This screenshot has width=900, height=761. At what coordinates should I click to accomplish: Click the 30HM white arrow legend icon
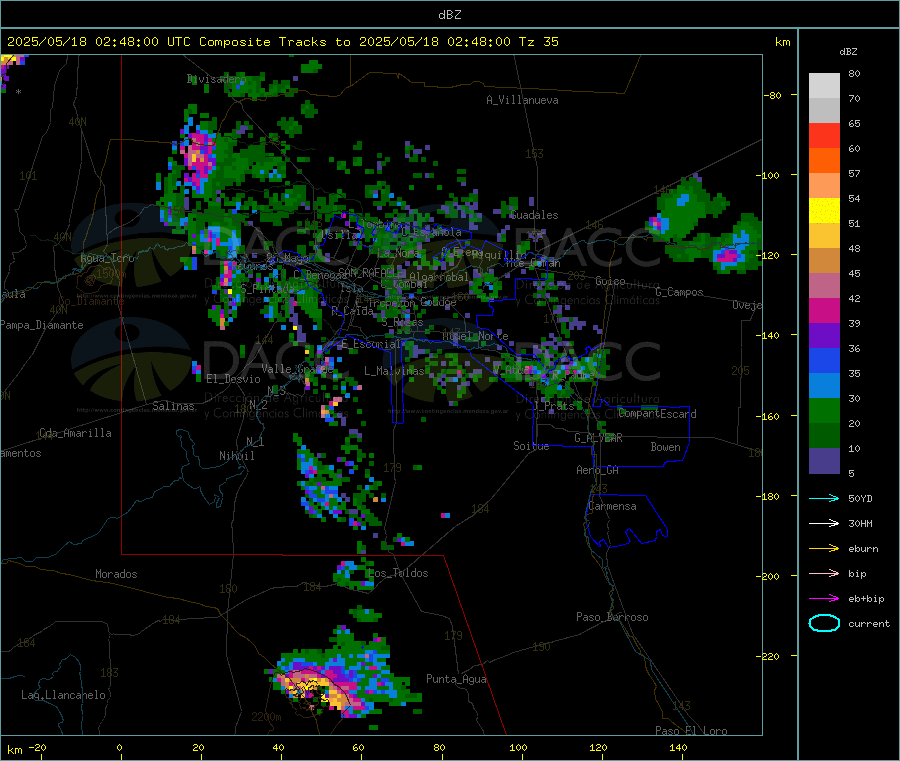tap(824, 523)
